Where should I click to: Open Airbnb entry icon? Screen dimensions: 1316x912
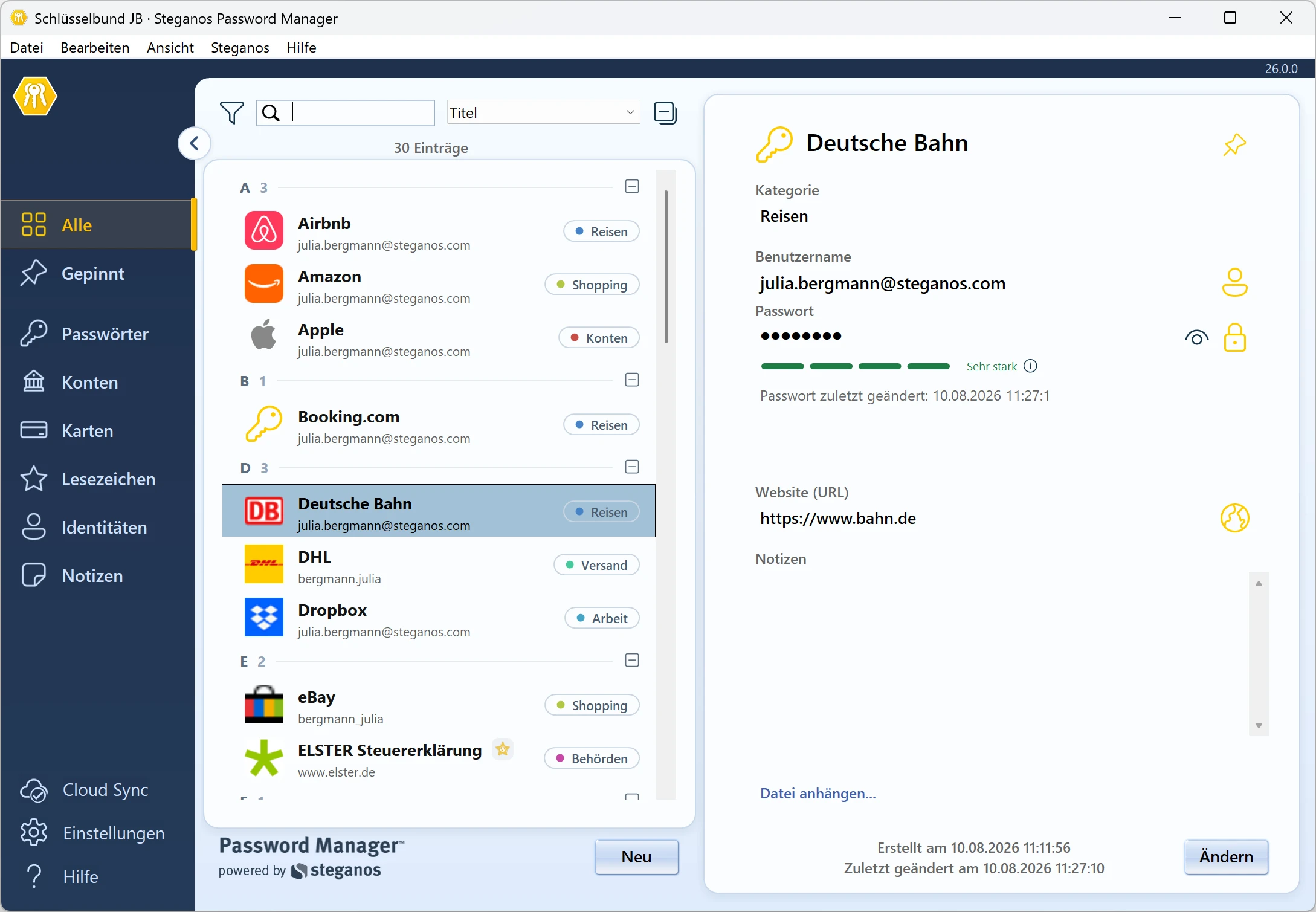(x=264, y=230)
